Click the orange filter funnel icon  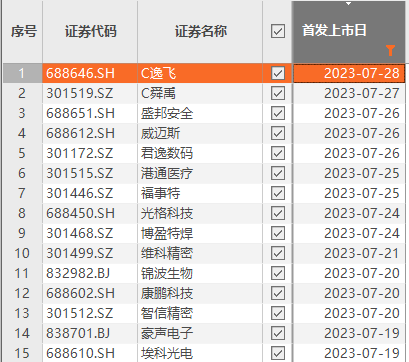pos(390,50)
